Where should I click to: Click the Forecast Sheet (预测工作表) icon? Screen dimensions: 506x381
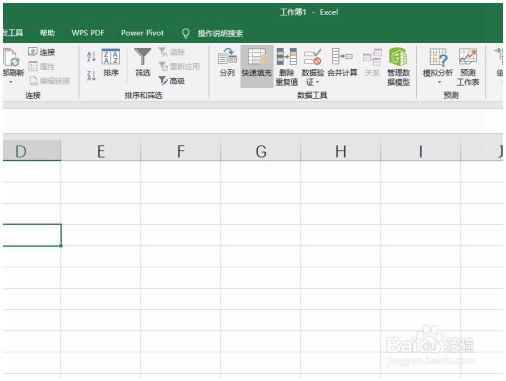click(468, 67)
